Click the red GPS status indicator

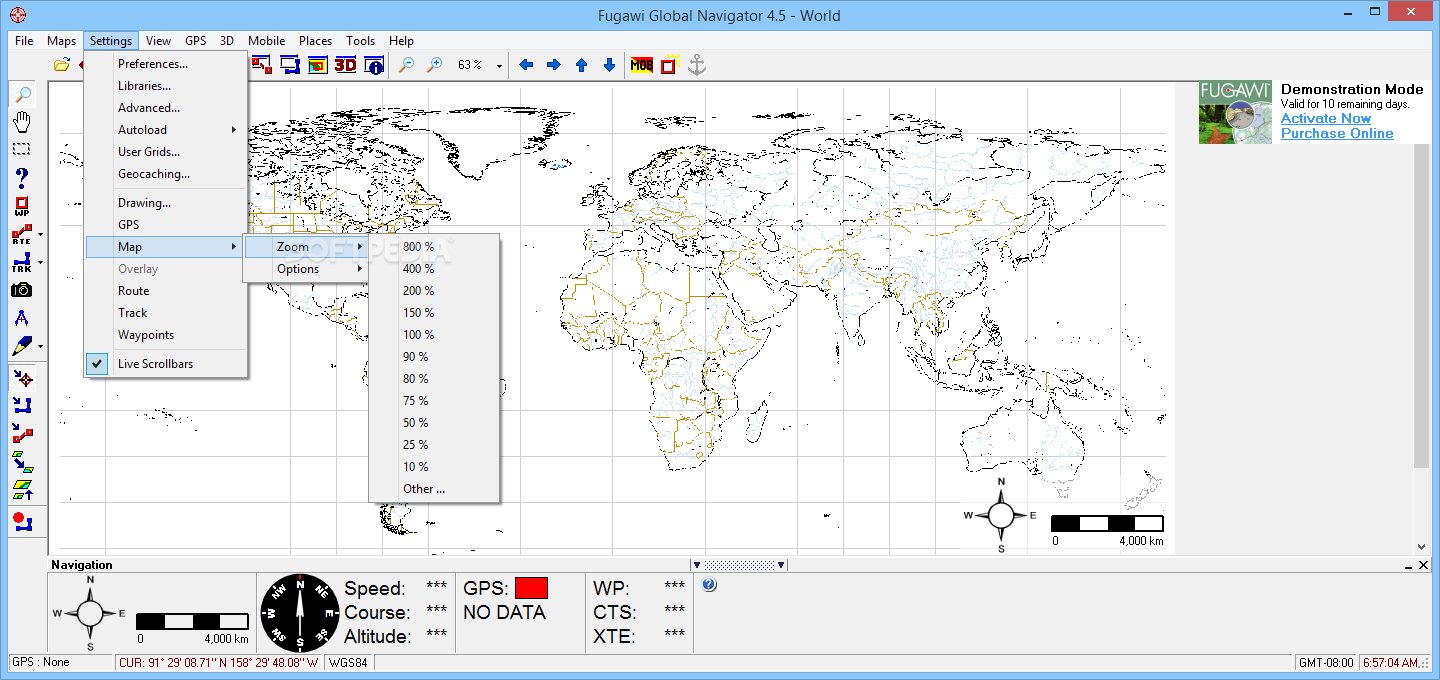click(x=531, y=588)
